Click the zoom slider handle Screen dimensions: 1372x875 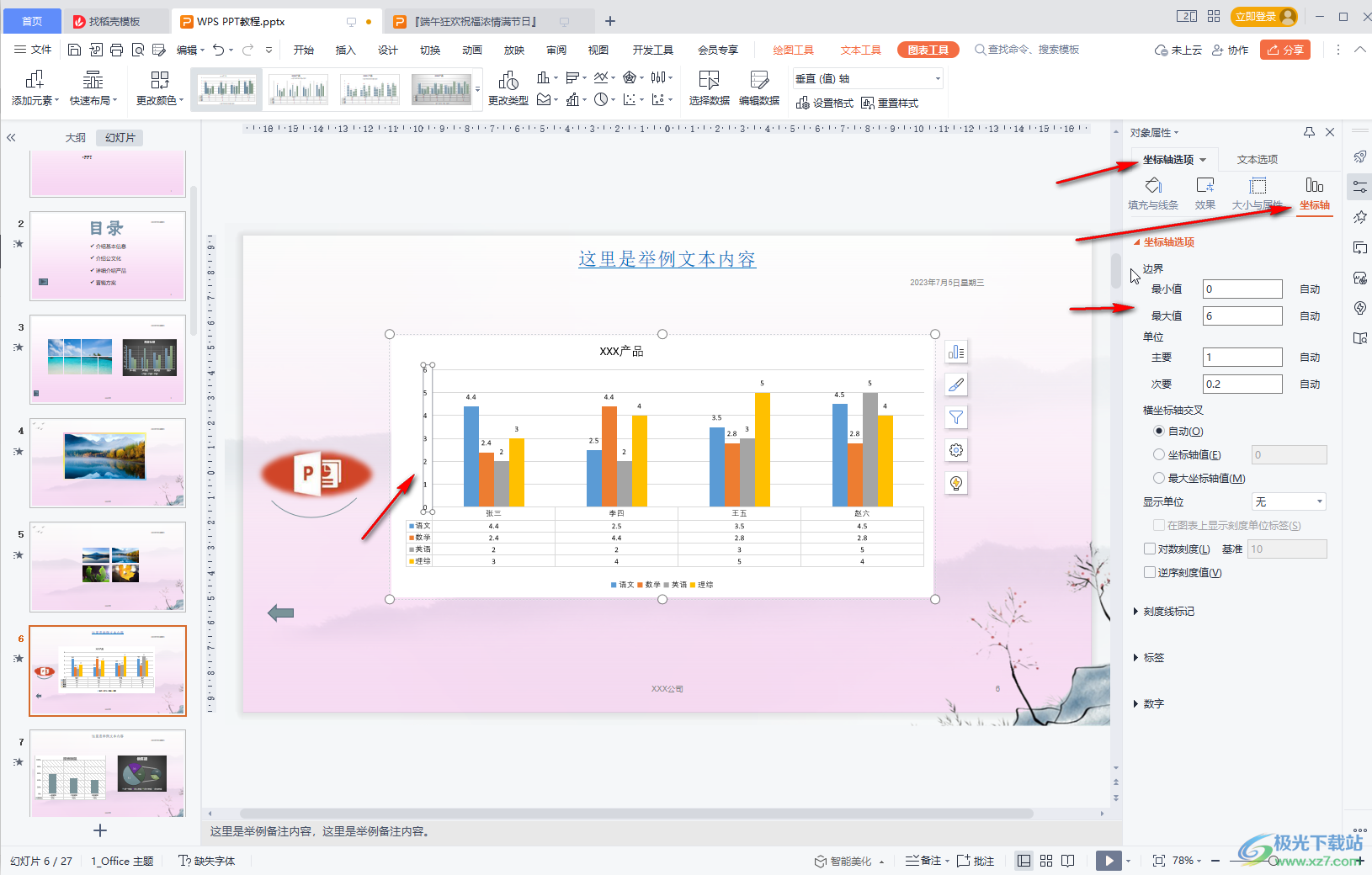click(1274, 861)
